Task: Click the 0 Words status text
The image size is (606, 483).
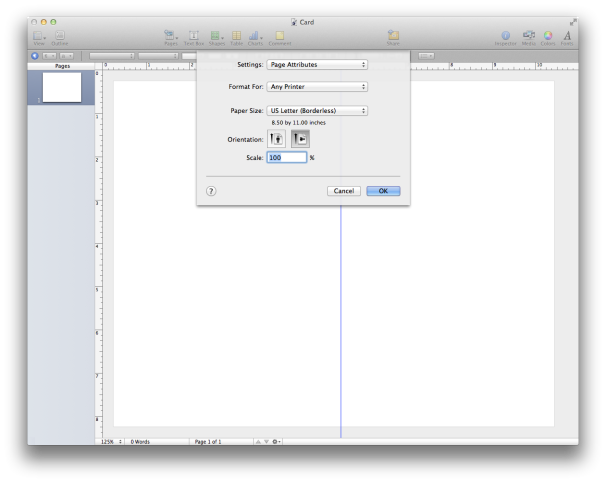Action: [140, 442]
